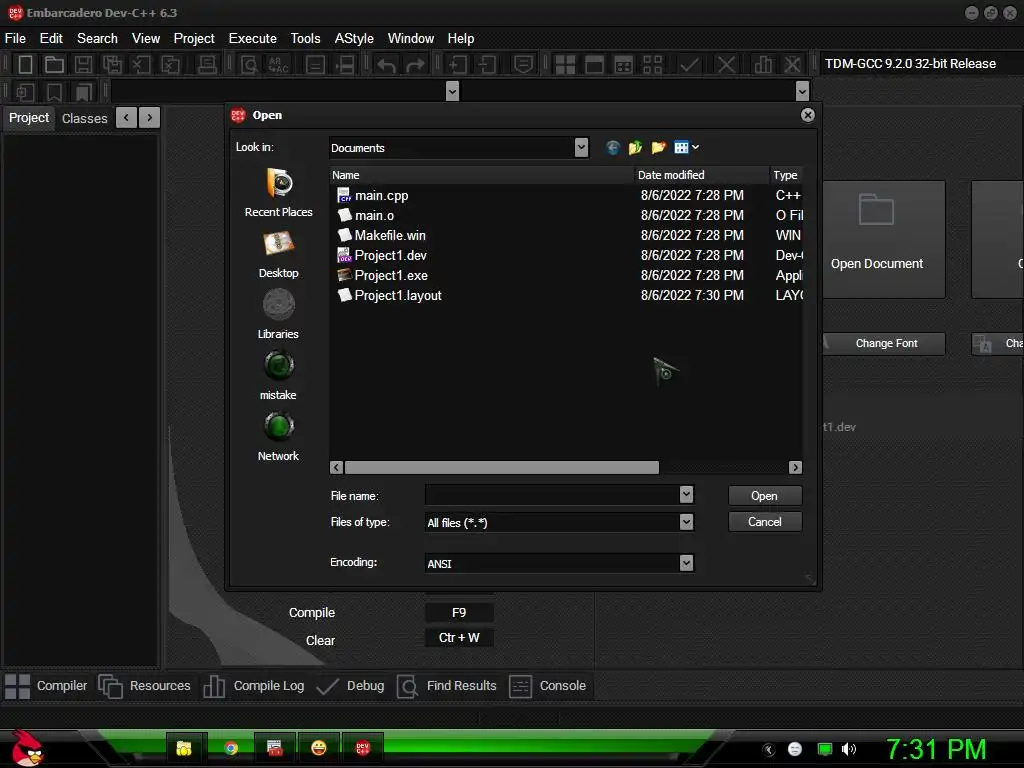Click the horizontal scrollbar thumb in file list
Image resolution: width=1024 pixels, height=768 pixels.
502,468
